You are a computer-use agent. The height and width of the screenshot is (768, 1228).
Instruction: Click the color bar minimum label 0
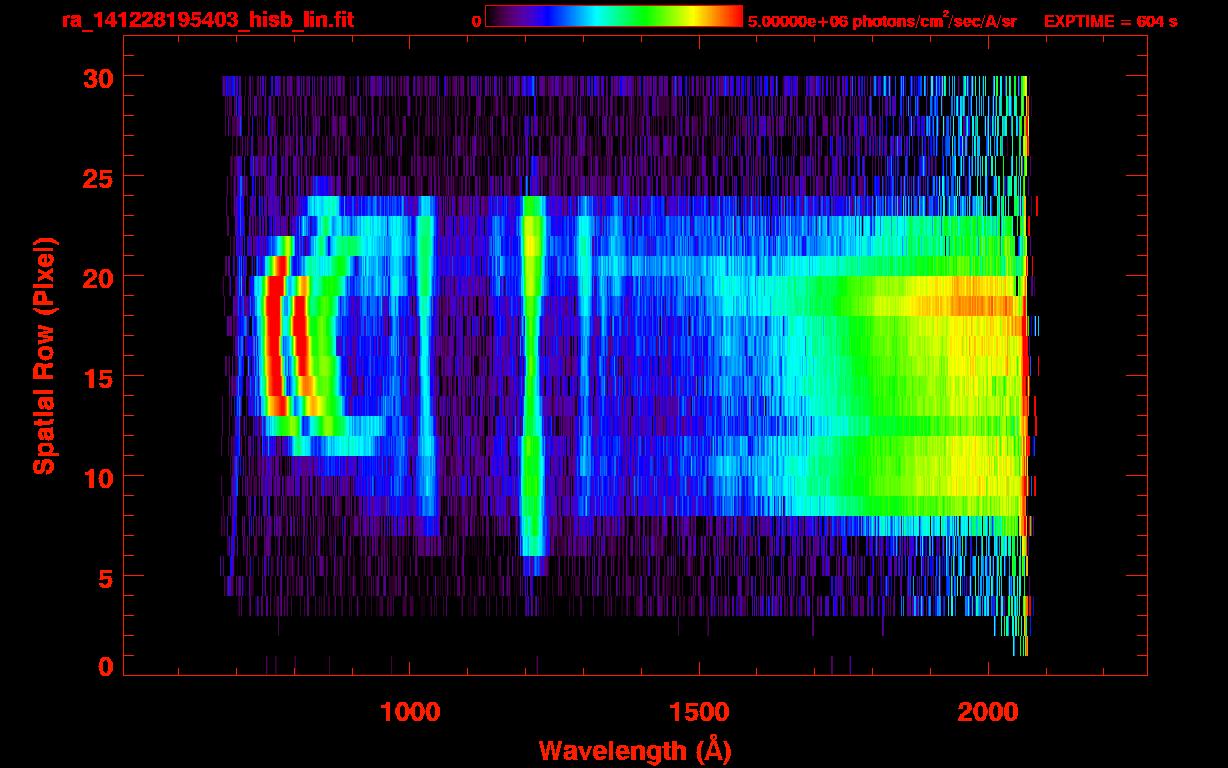pos(476,21)
